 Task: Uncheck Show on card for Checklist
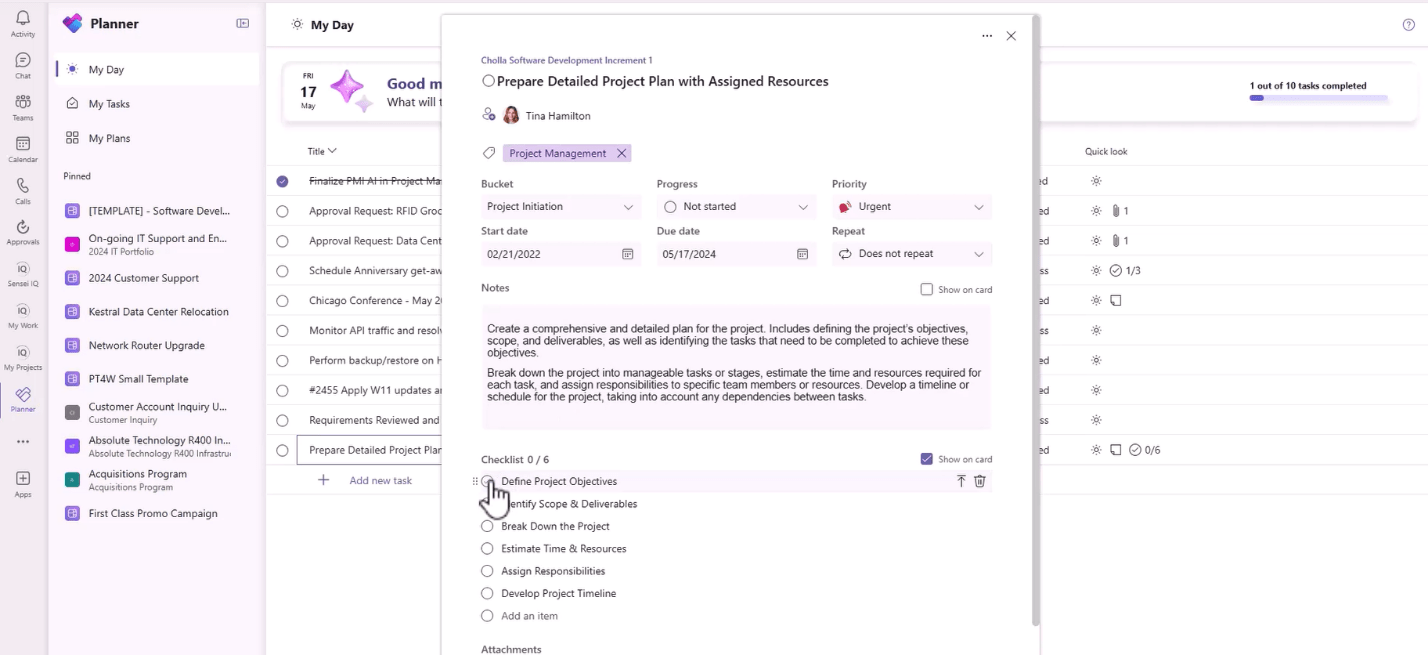coord(926,459)
